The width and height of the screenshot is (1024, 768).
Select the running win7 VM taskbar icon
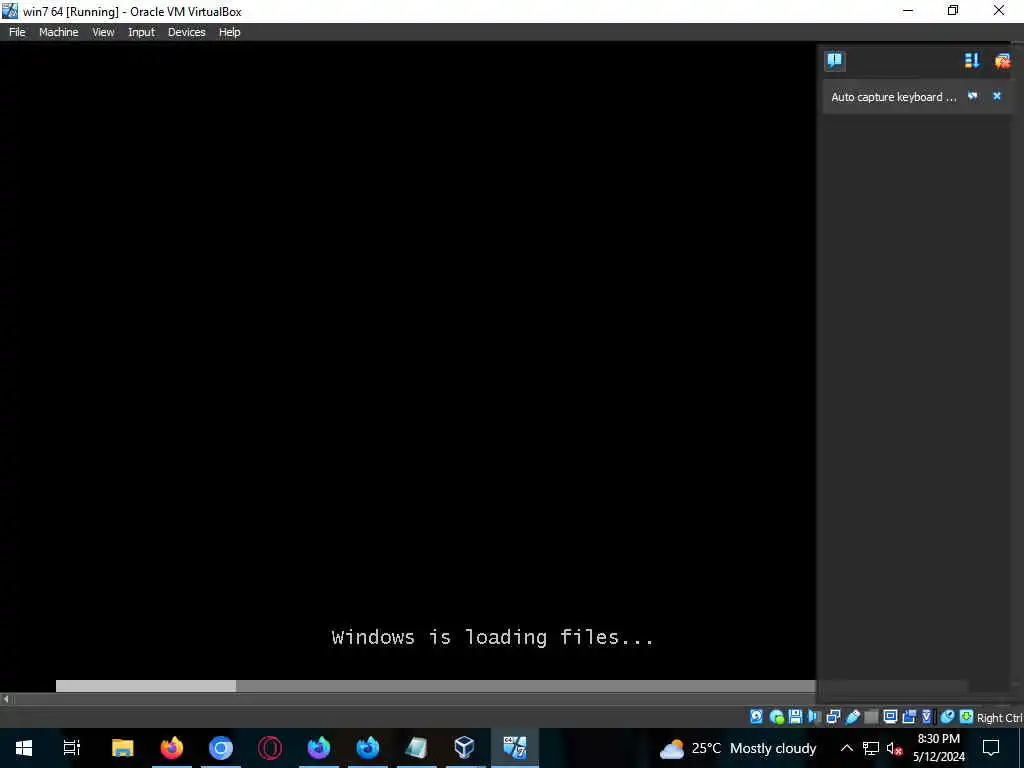coord(515,748)
